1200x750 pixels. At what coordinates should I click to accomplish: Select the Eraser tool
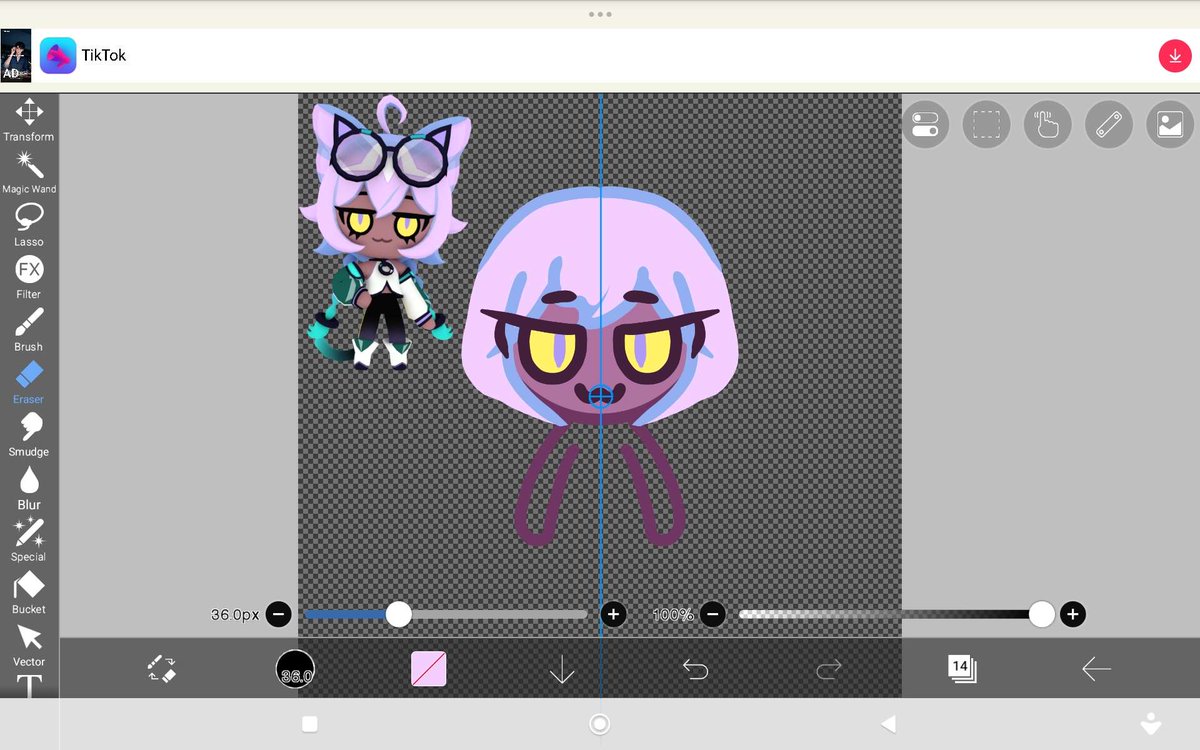tap(29, 382)
